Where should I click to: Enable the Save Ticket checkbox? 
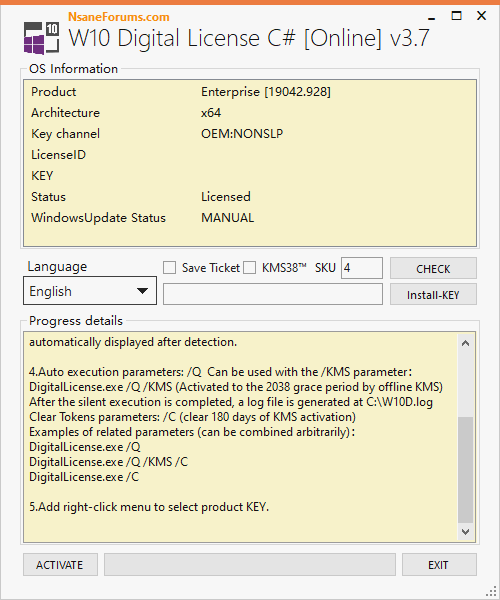[x=169, y=267]
